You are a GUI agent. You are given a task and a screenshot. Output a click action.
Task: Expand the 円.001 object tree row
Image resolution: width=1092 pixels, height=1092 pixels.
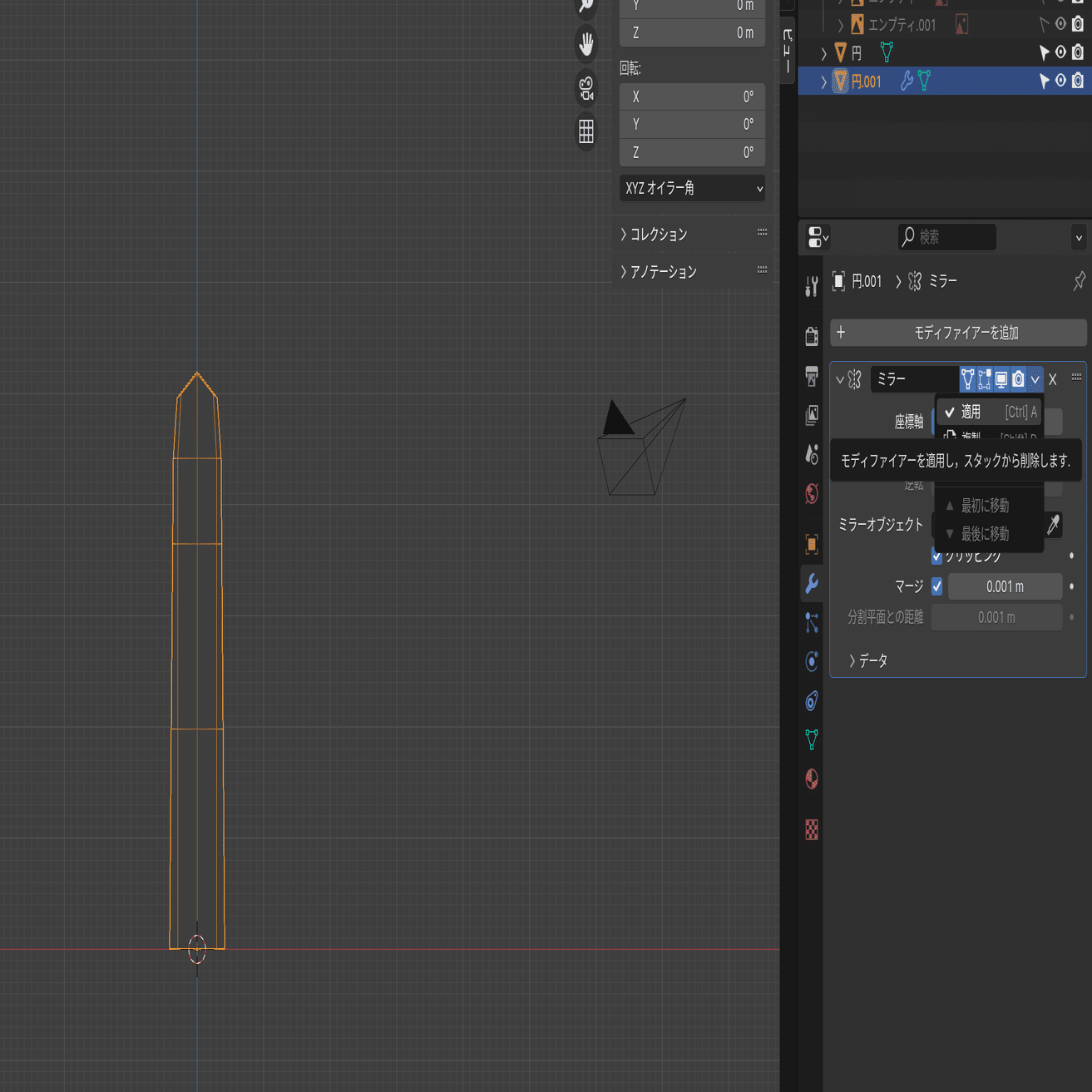pos(823,81)
